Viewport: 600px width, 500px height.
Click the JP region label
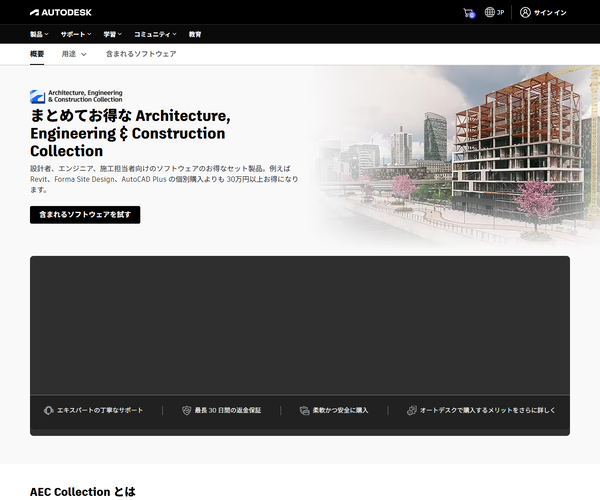[500, 13]
